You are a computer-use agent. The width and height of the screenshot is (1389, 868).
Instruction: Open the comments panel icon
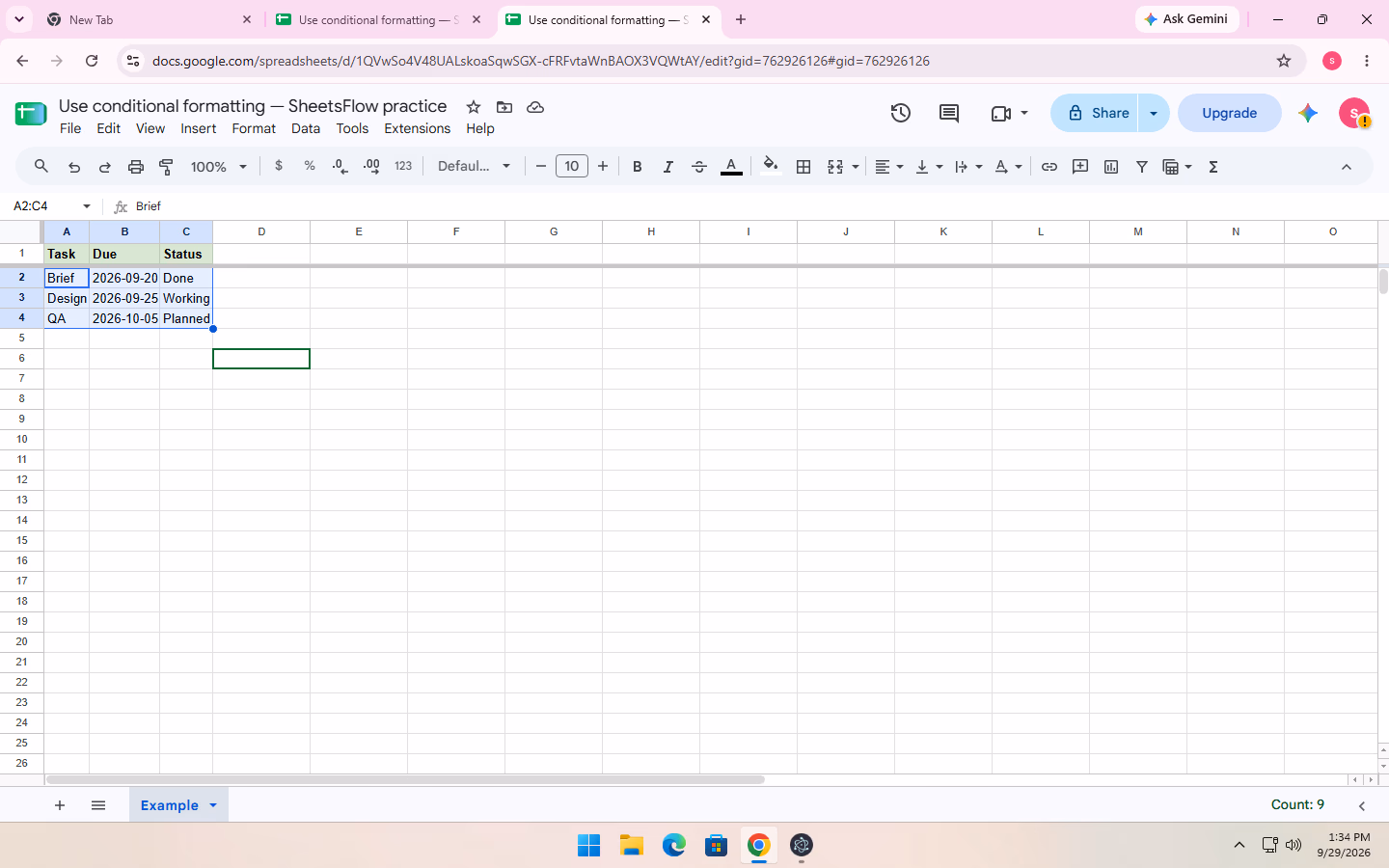click(x=949, y=113)
